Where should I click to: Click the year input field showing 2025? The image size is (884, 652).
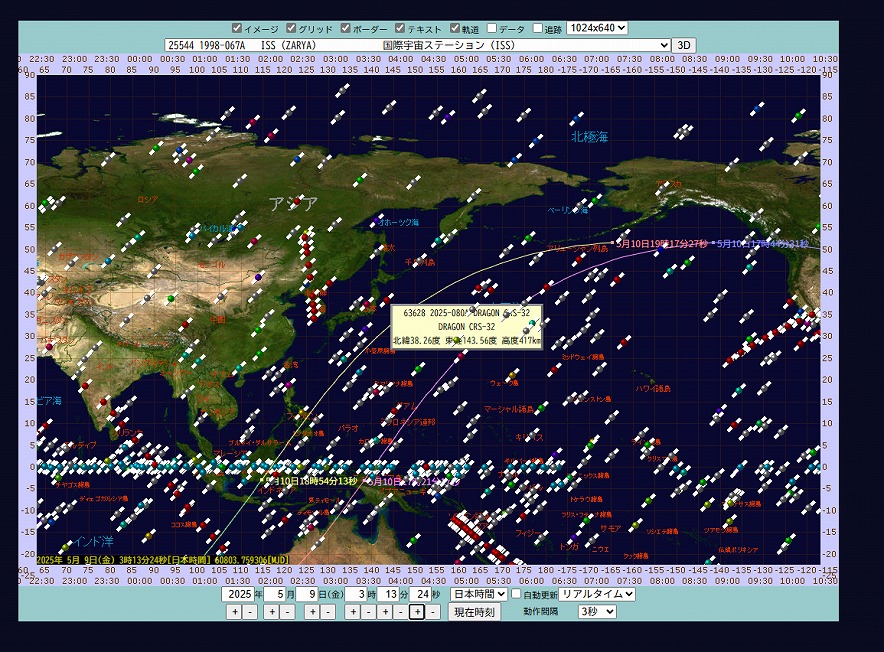click(x=240, y=594)
